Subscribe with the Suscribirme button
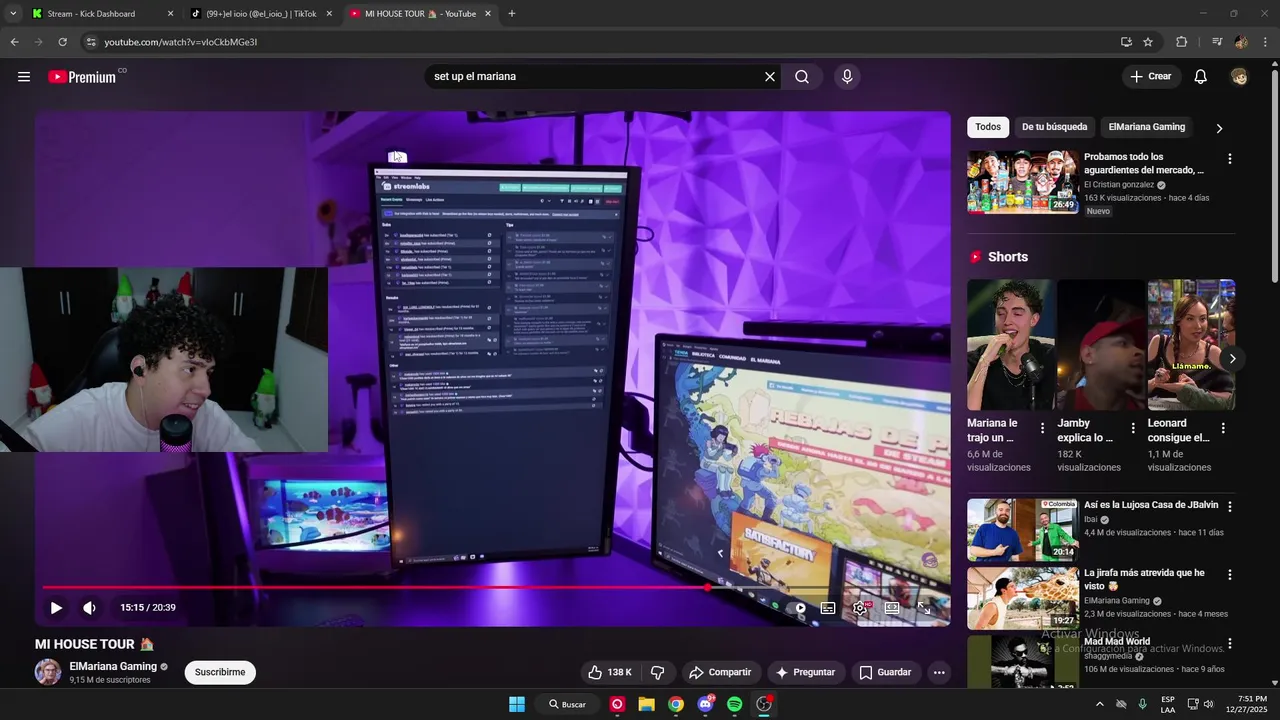 (220, 673)
